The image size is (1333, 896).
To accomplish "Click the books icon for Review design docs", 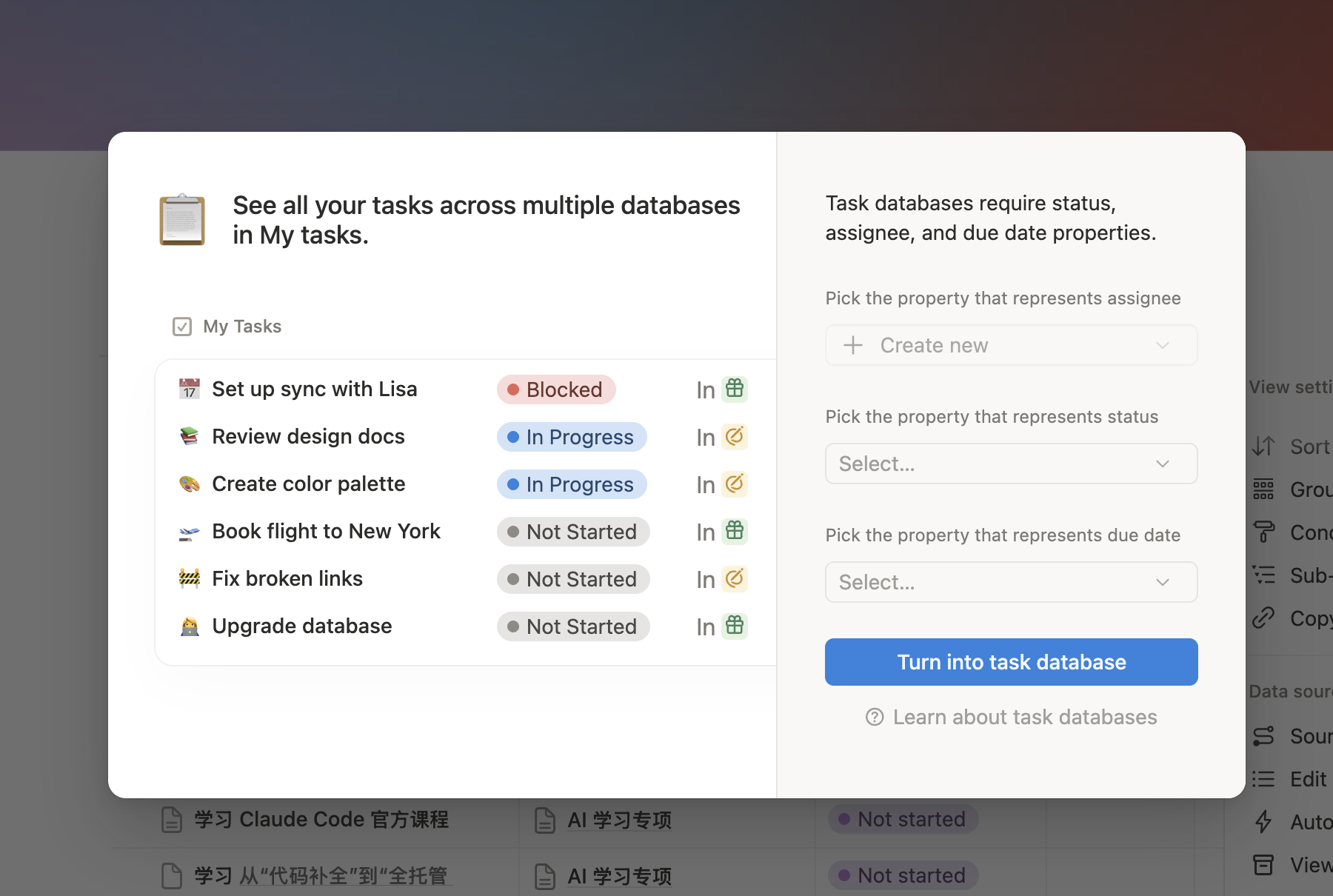I will 190,436.
